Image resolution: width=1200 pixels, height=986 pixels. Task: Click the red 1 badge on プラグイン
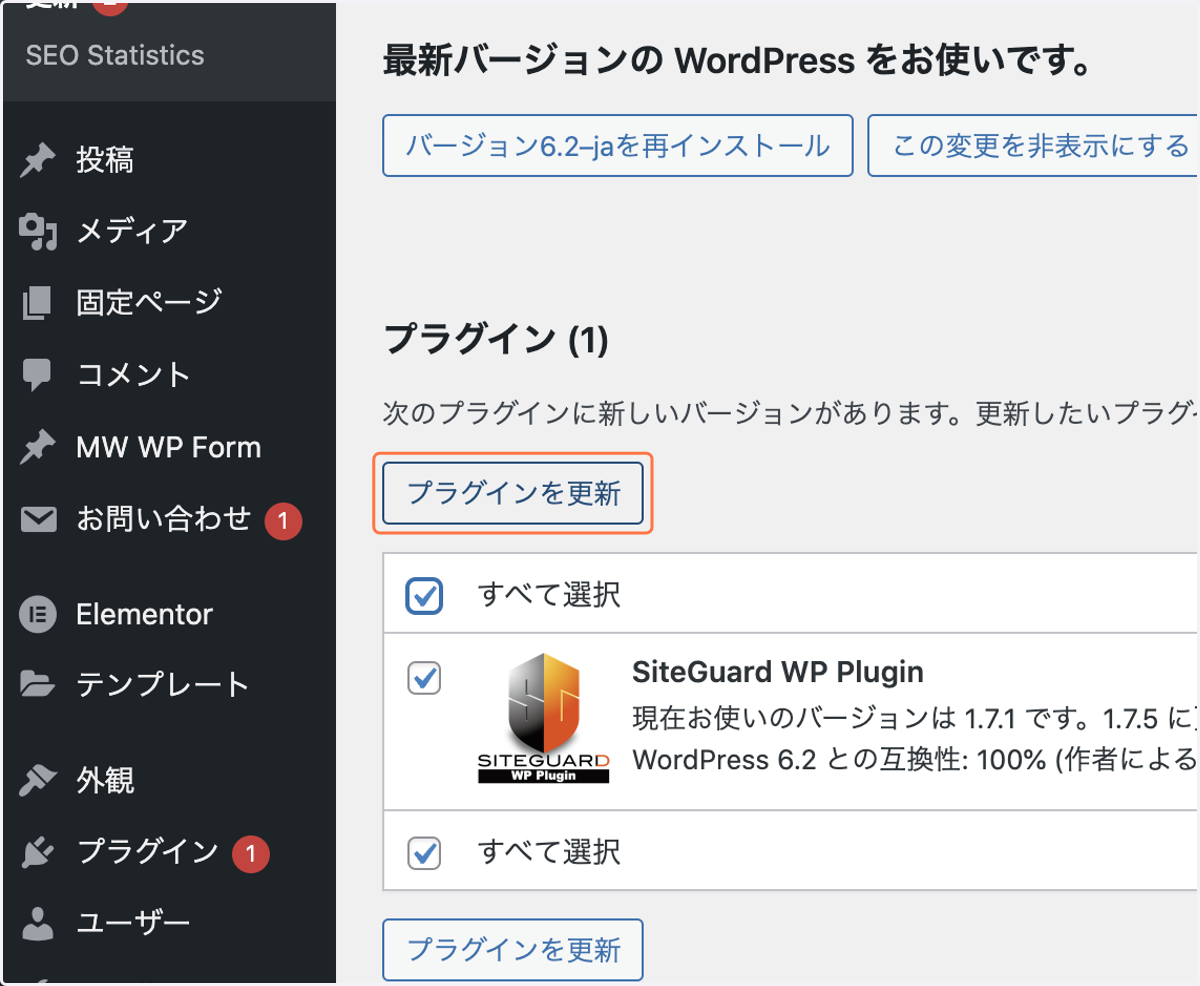point(251,853)
